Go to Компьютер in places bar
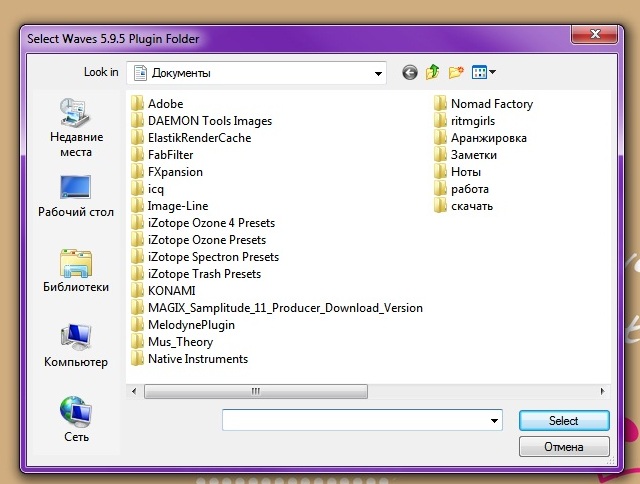This screenshot has height=484, width=640. tap(75, 345)
